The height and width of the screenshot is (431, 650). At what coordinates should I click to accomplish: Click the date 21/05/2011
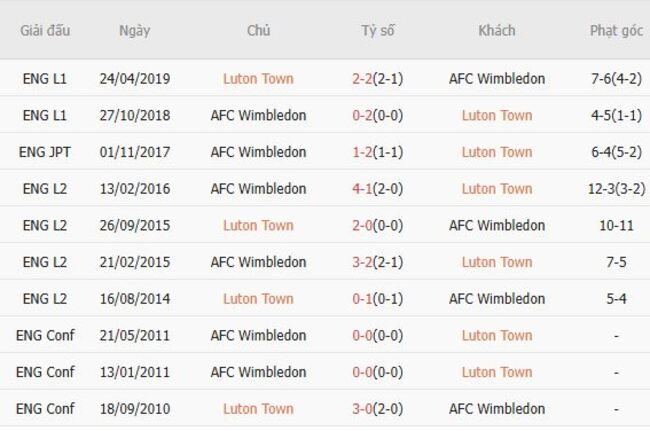tap(134, 335)
